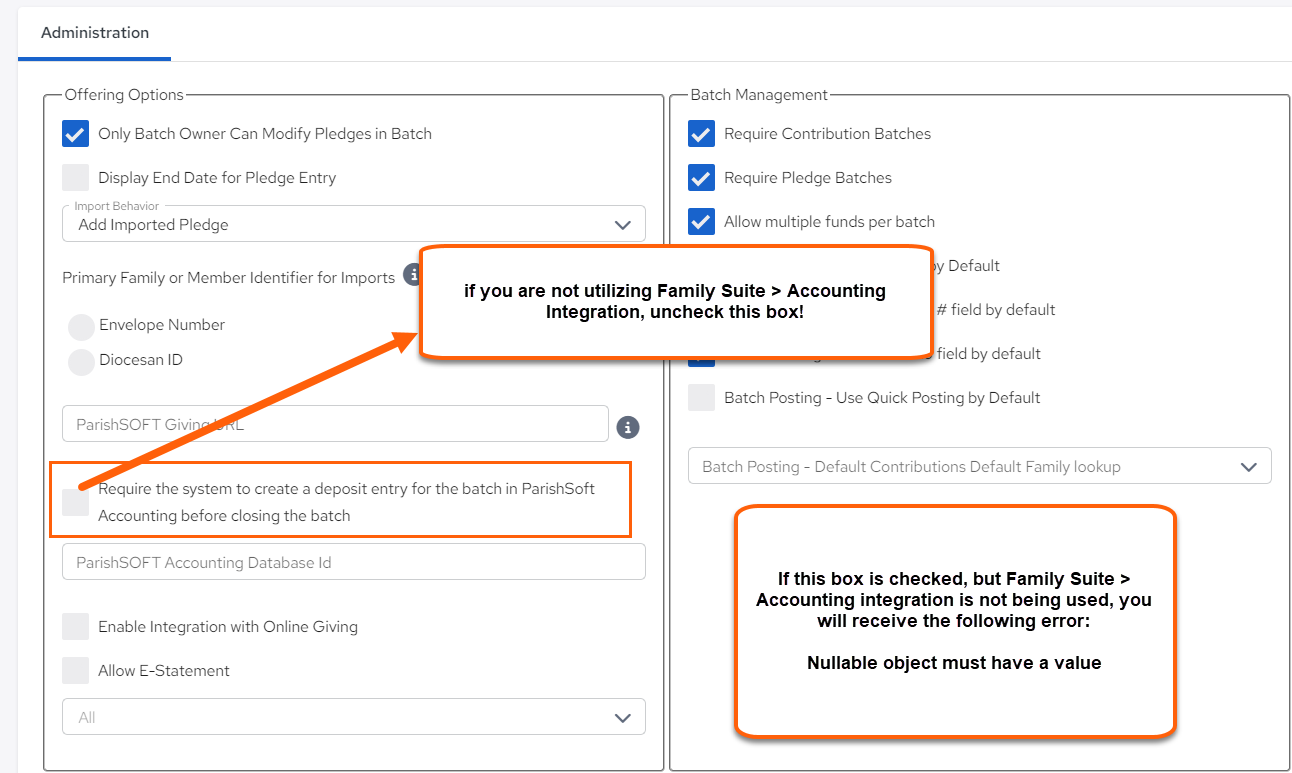Click info icon beside ParishSOFT Giving URL
The height and width of the screenshot is (773, 1292).
tap(628, 427)
